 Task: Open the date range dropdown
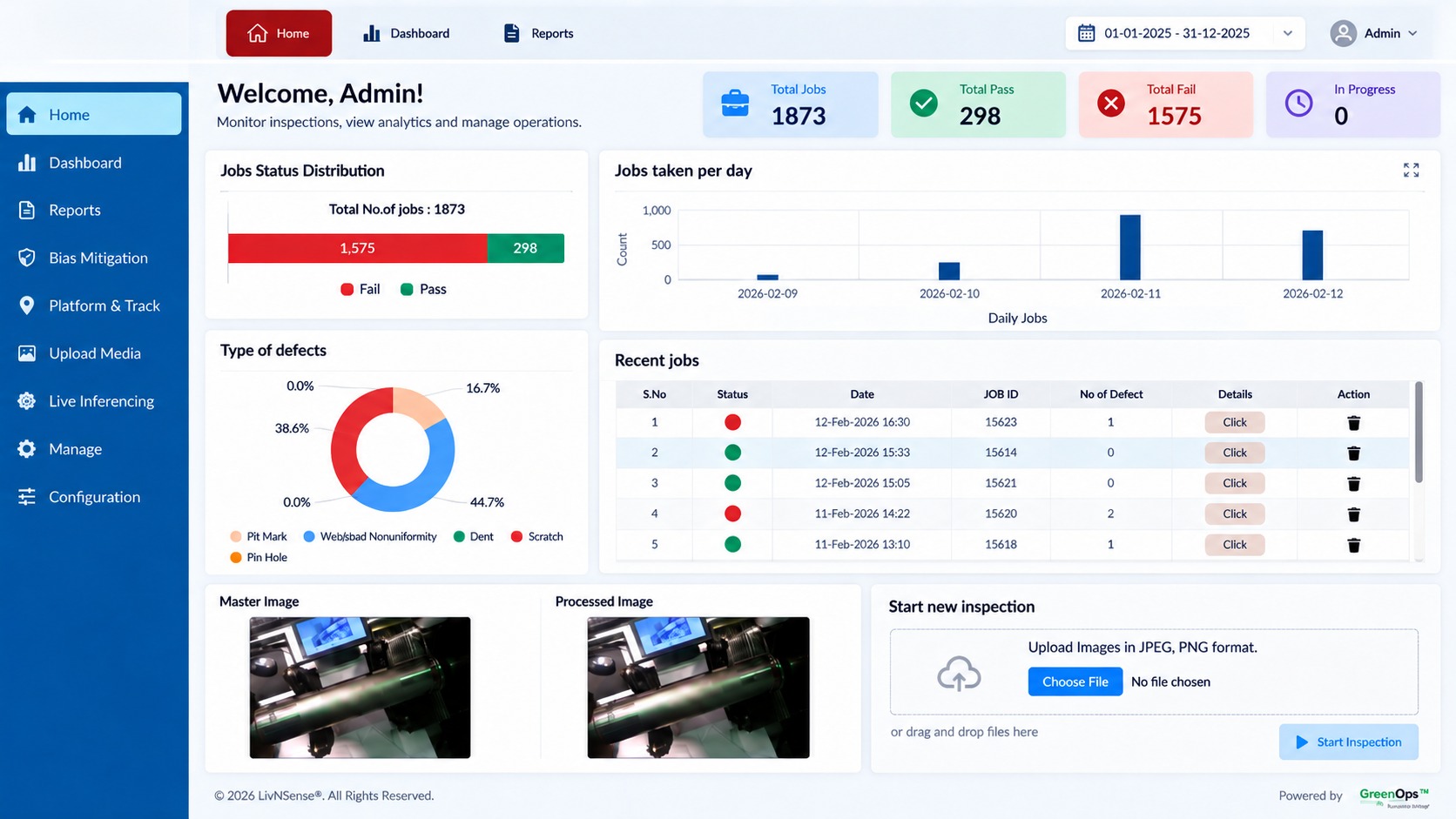1287,33
